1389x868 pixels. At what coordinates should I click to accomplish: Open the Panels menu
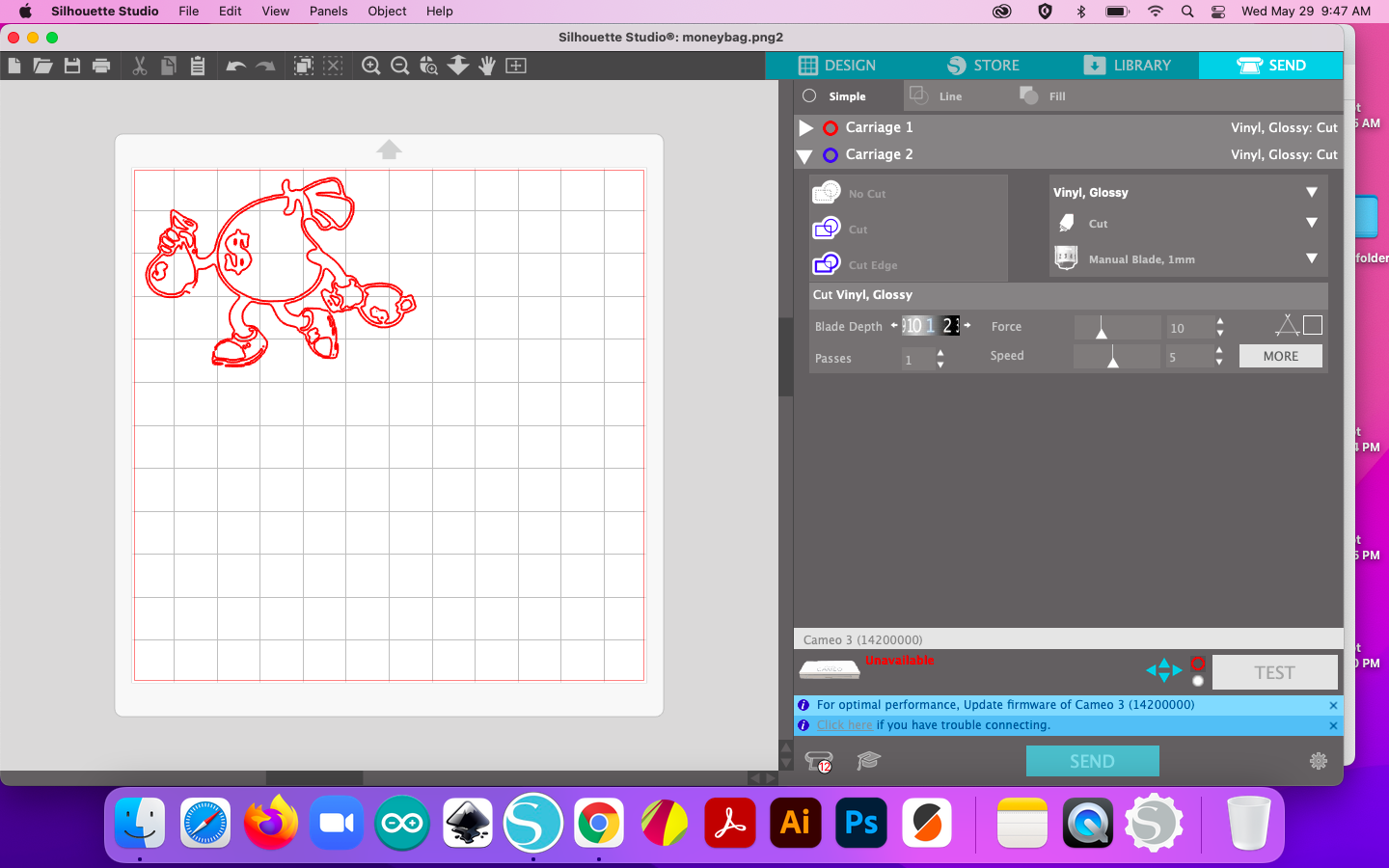tap(328, 11)
